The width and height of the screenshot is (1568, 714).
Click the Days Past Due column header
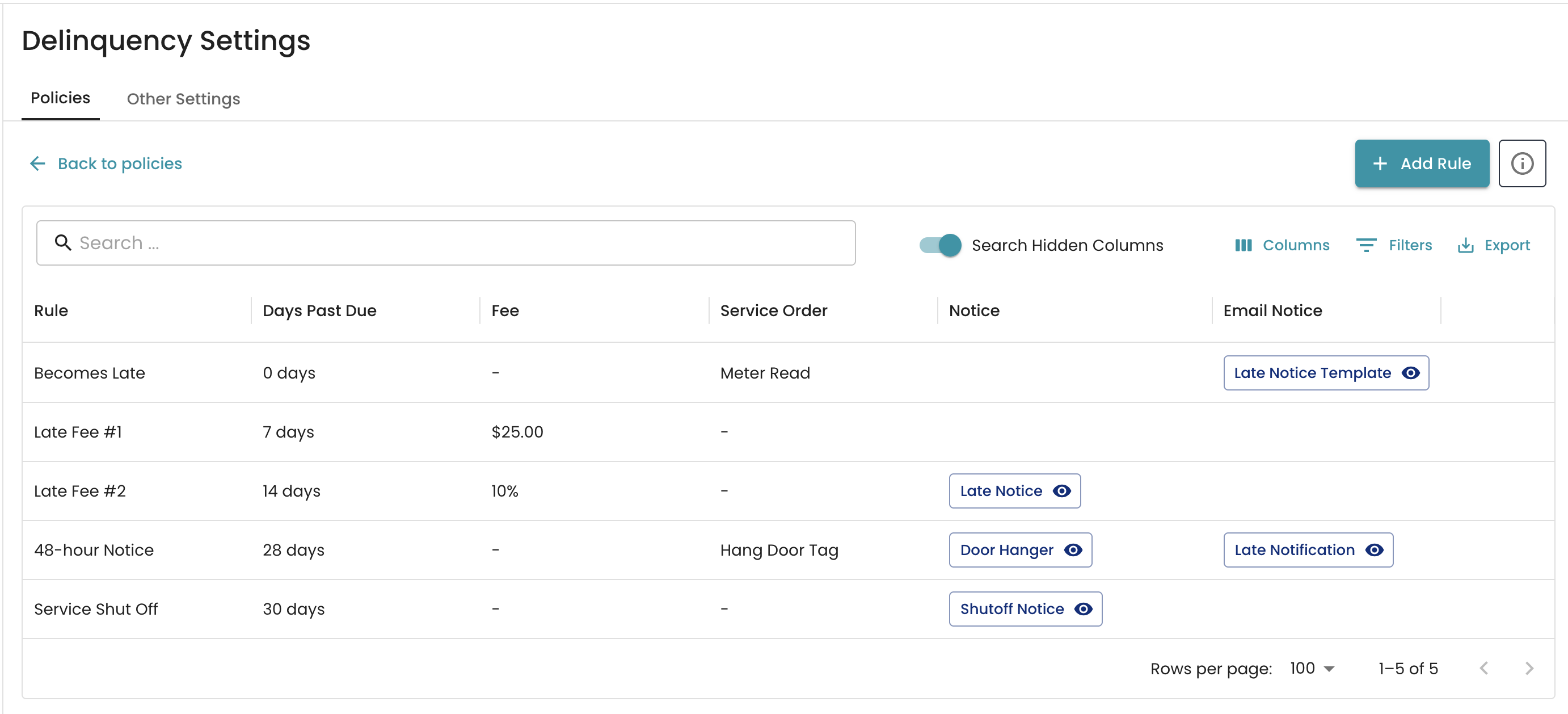click(x=319, y=310)
